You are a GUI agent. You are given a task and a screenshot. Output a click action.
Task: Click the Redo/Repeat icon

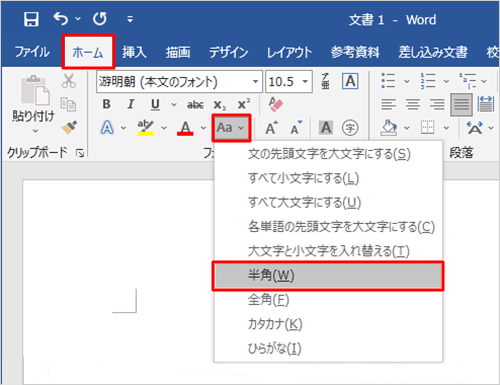[100, 19]
